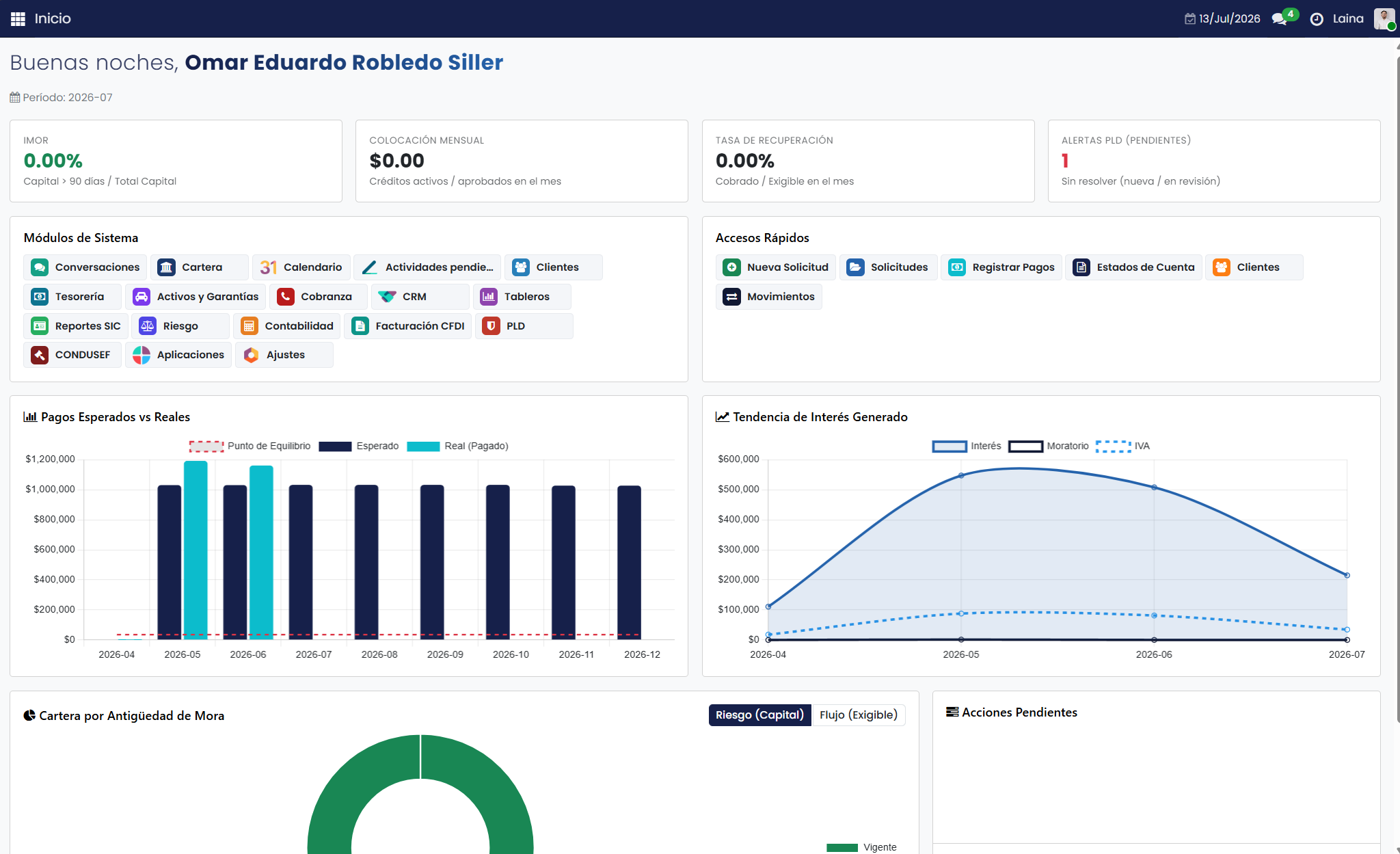Viewport: 1400px width, 854px height.
Task: Switch to Riesgo (Capital) view
Action: coord(759,715)
